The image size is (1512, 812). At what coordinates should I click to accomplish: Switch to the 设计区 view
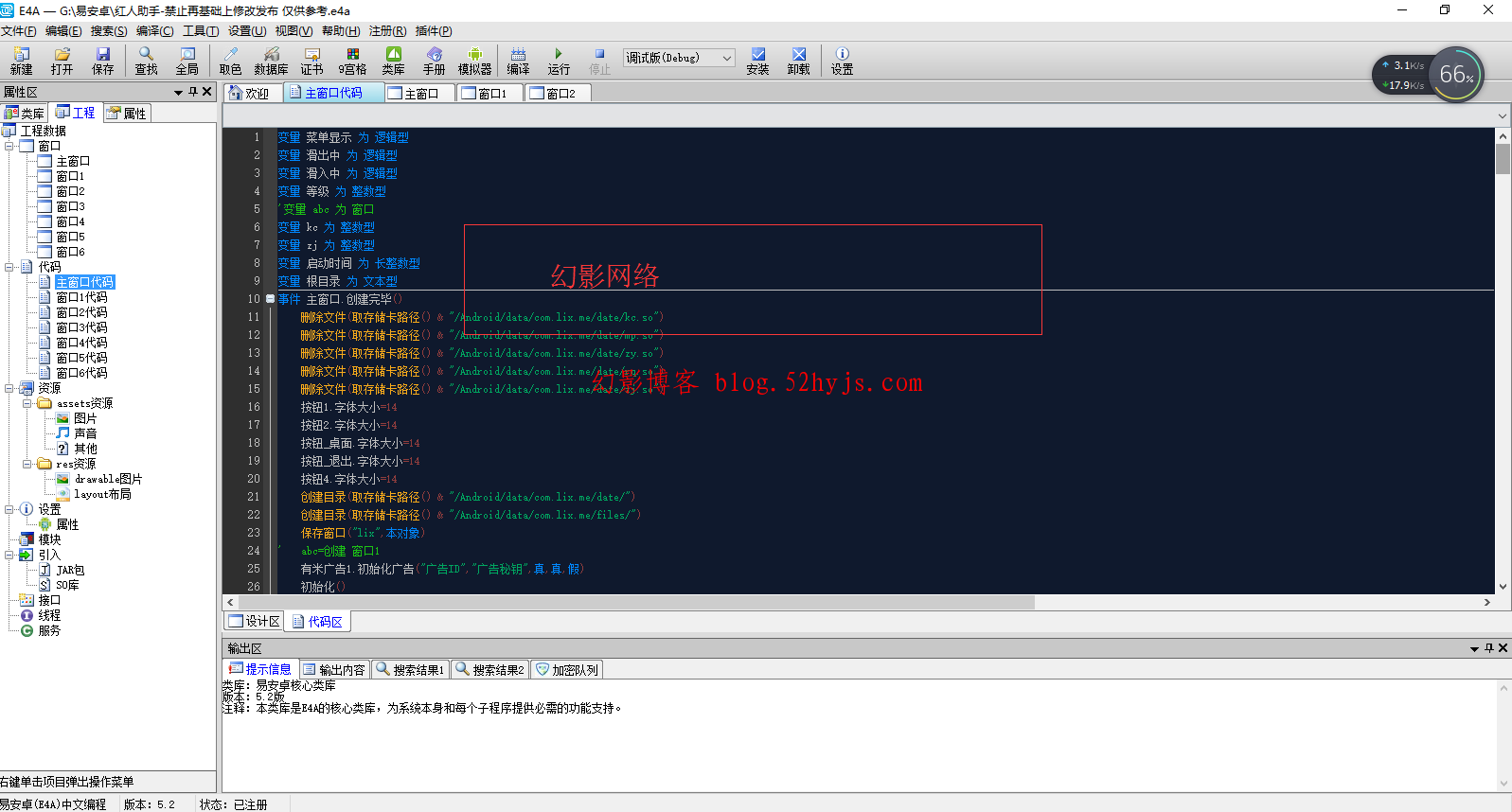(x=255, y=622)
